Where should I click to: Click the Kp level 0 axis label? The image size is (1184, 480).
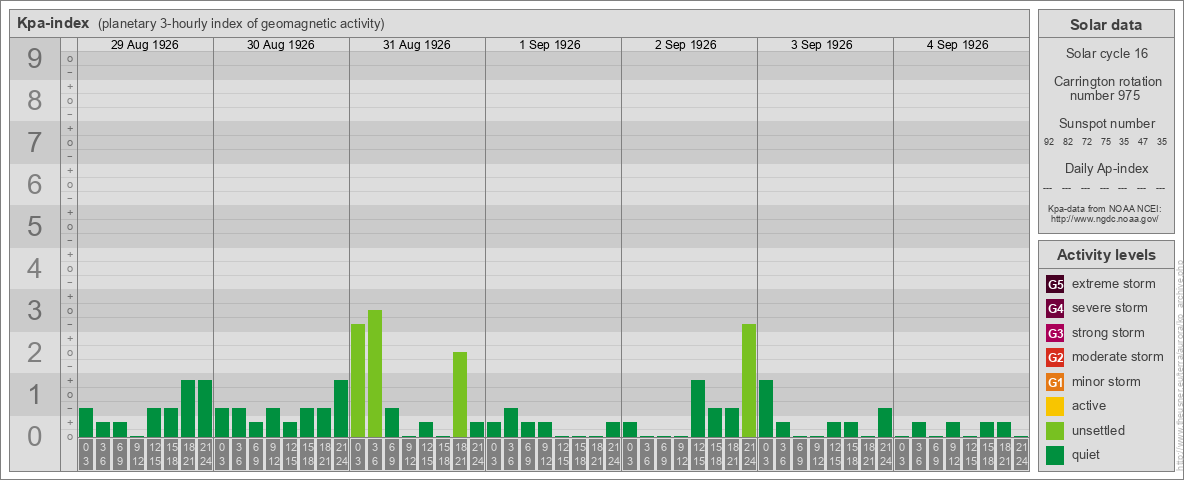(x=34, y=436)
